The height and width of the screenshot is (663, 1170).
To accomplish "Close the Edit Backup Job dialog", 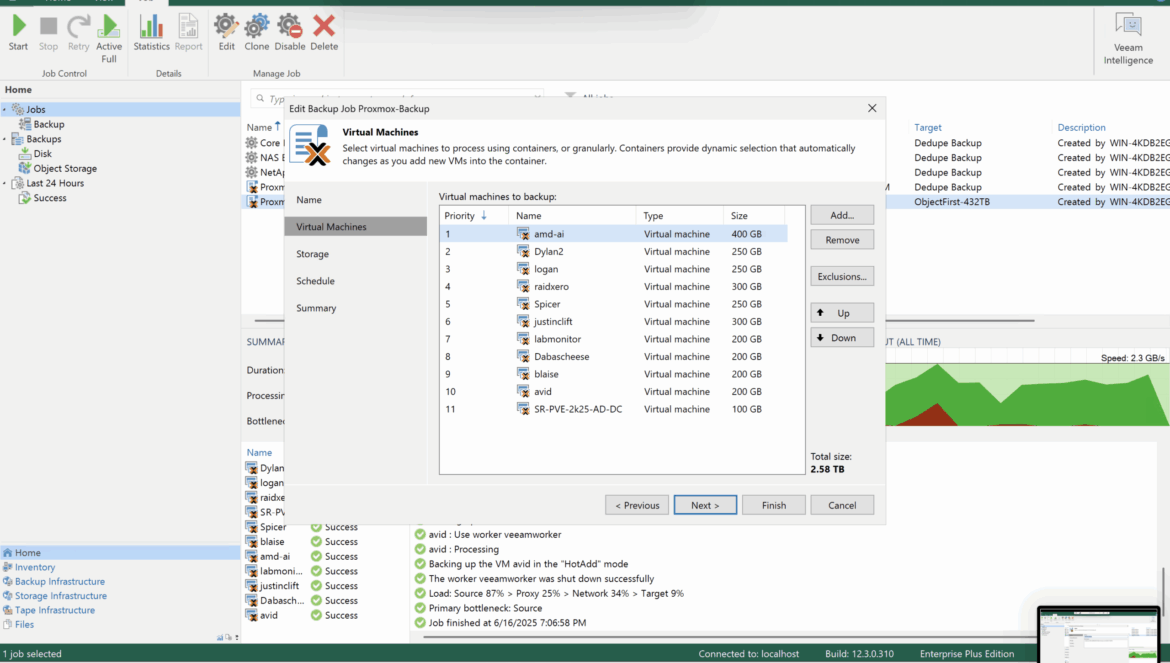I will tap(872, 108).
